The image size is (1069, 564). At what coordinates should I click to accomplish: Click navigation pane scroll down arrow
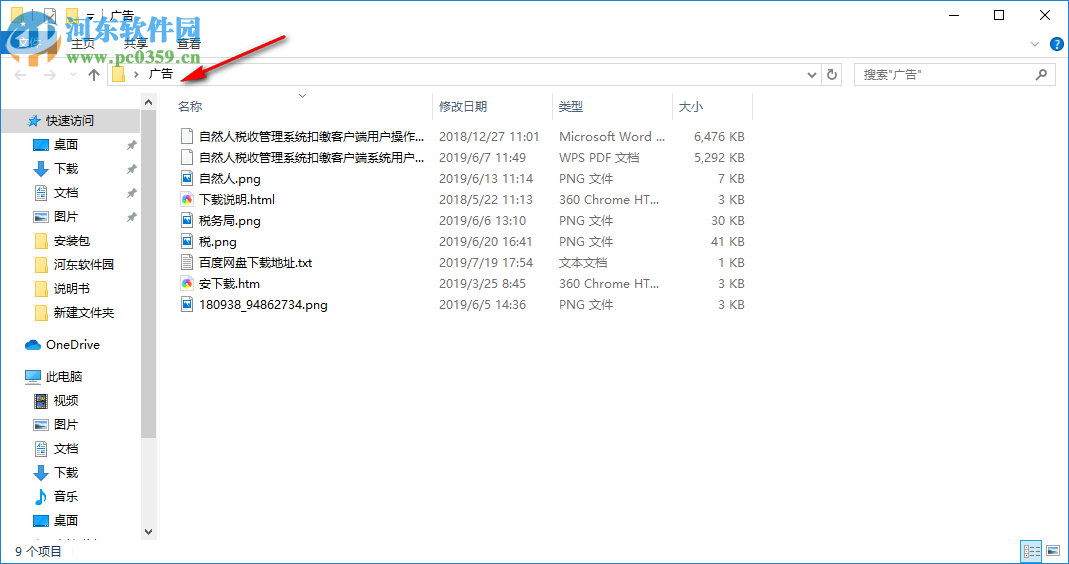pos(149,531)
